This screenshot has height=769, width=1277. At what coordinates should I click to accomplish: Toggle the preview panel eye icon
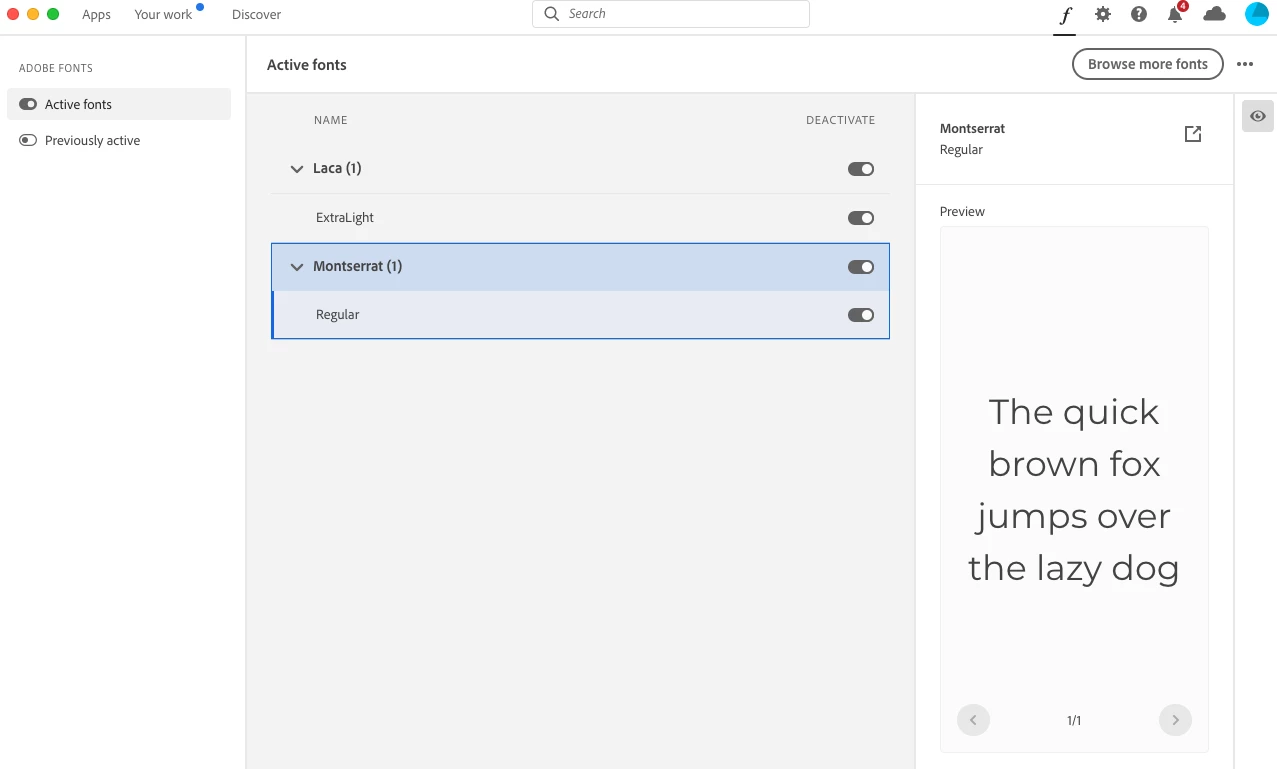[1258, 116]
